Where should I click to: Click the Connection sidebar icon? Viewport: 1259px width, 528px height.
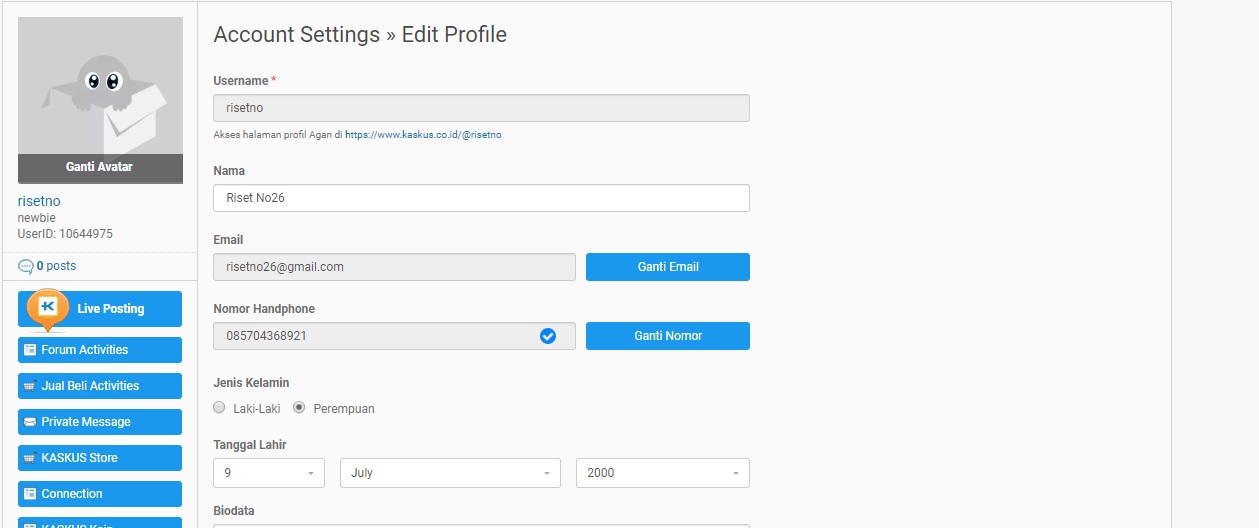coord(30,494)
